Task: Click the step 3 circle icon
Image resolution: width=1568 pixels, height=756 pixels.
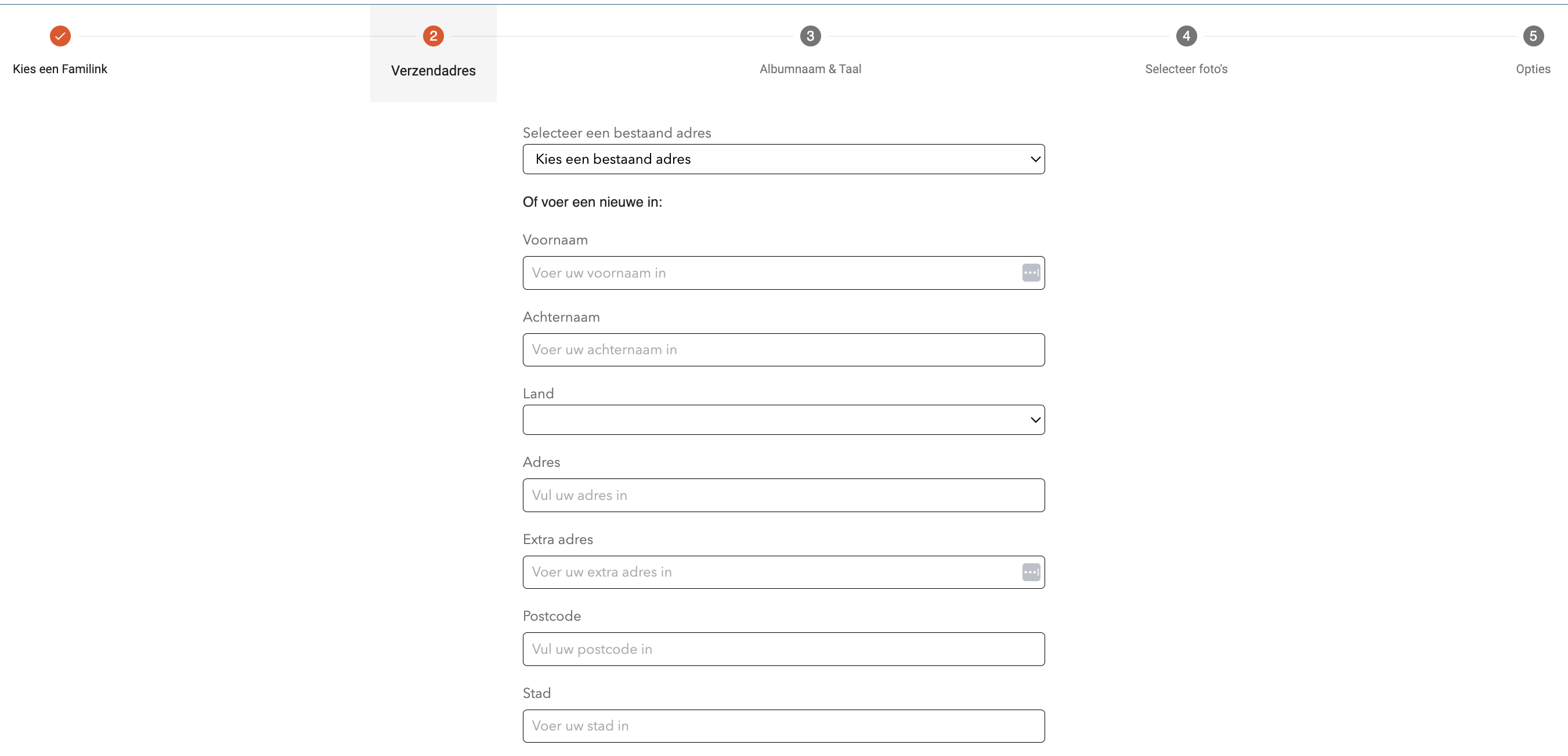Action: click(810, 36)
